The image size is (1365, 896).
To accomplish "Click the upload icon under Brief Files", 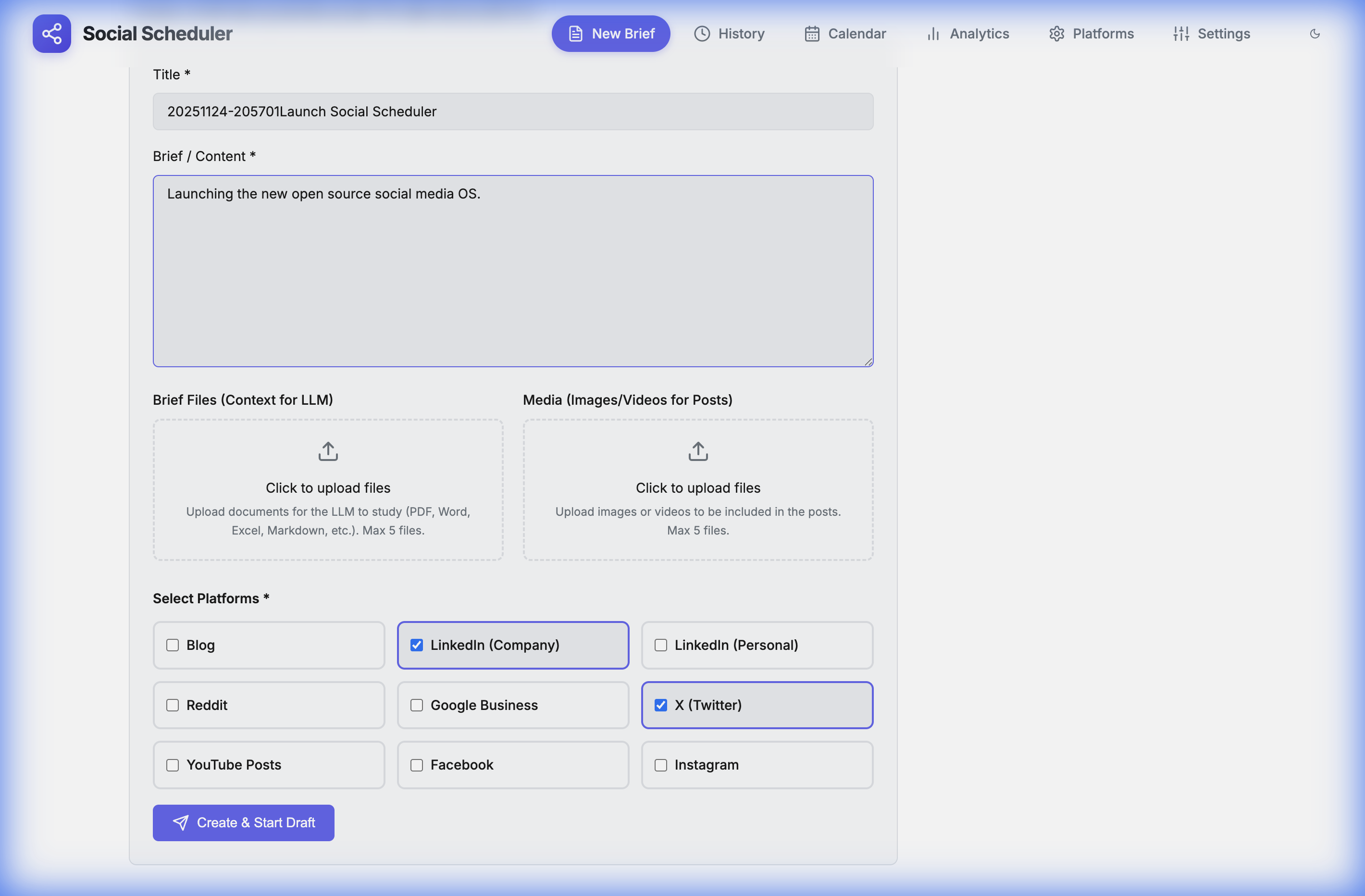I will click(327, 451).
